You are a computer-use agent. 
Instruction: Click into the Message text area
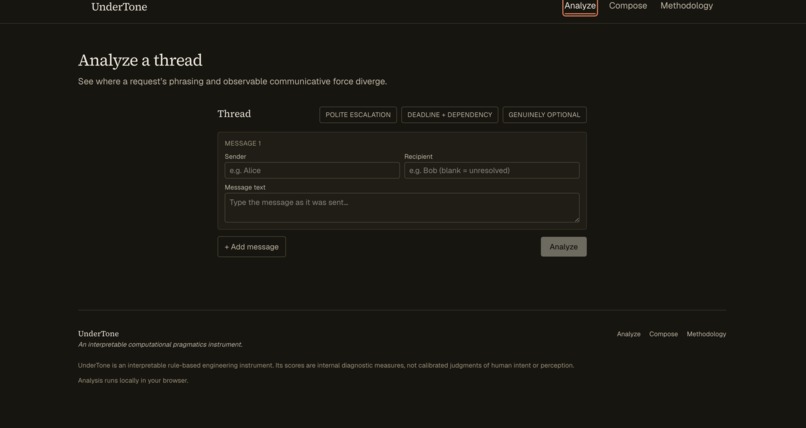coord(402,208)
